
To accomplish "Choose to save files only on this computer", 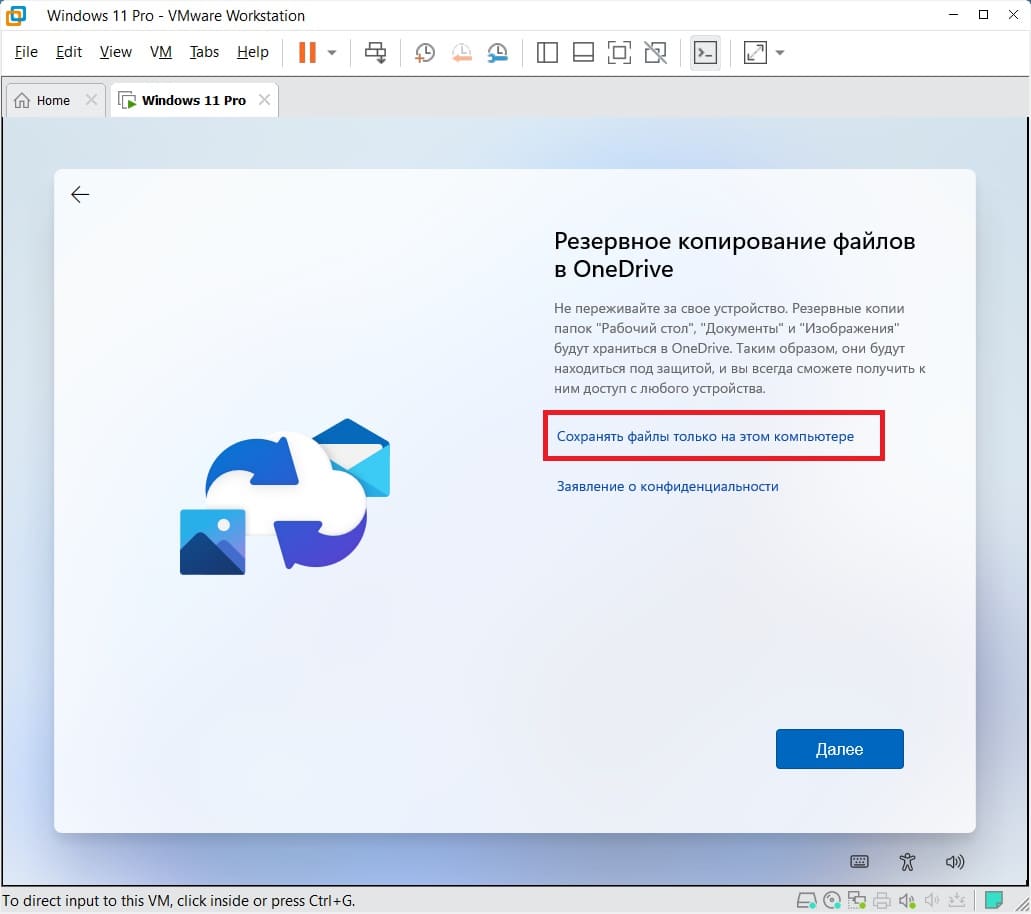I will [x=705, y=437].
